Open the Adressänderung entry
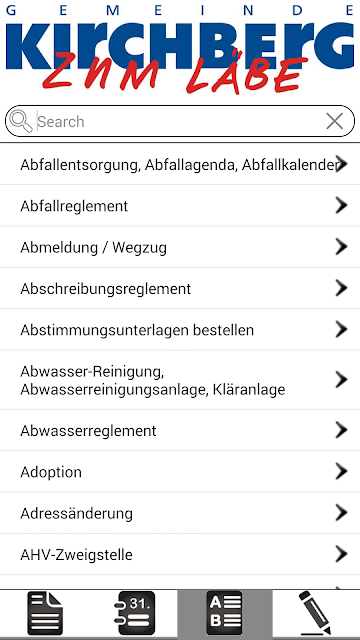 [x=180, y=513]
